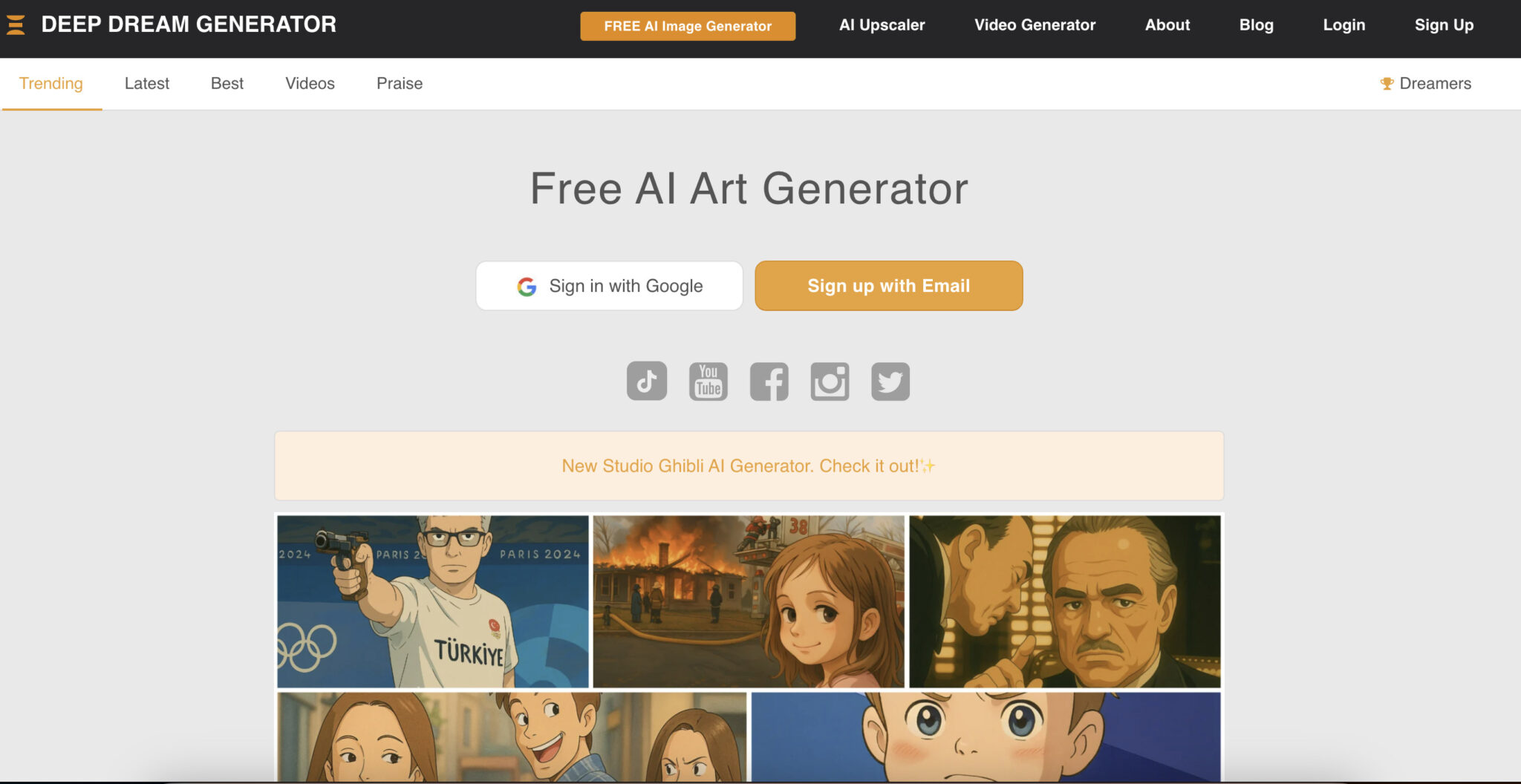Select the Praise tab

[400, 84]
